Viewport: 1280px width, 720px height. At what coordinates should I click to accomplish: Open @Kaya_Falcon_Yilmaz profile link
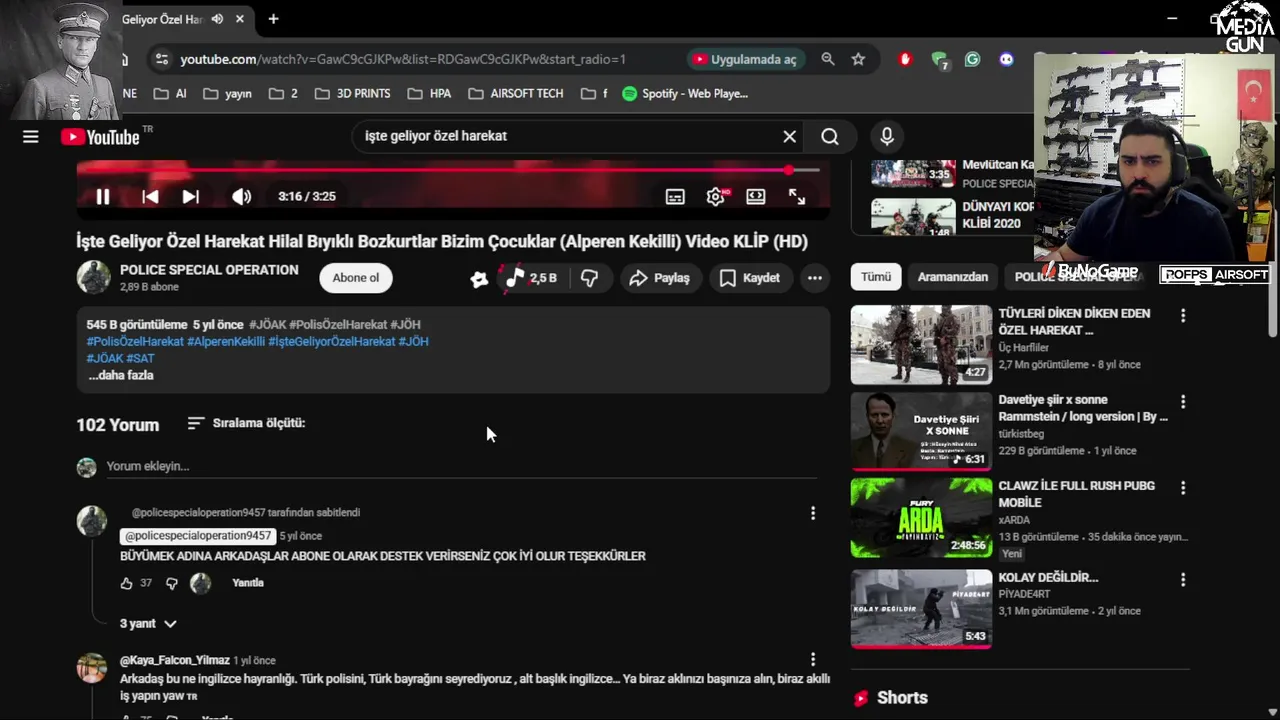coord(175,660)
